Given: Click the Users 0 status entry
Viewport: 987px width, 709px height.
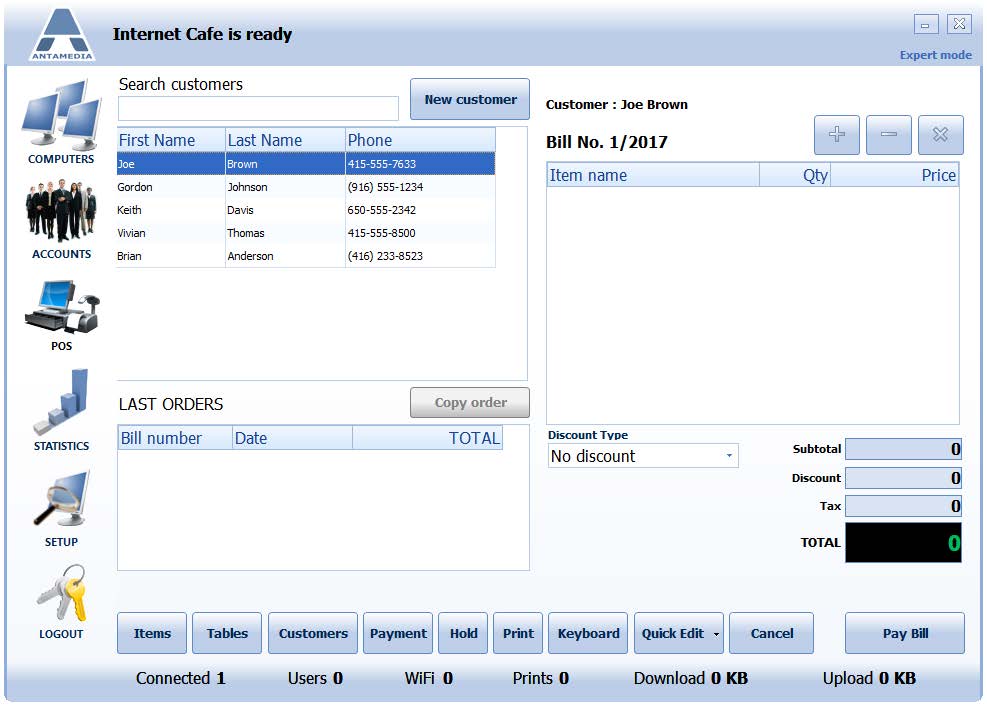Looking at the screenshot, I should (x=315, y=679).
